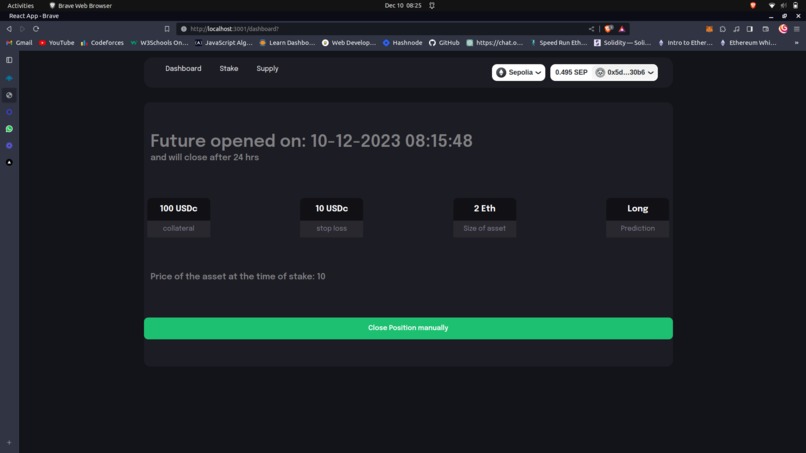
Task: Open the Codeforces bookmark
Action: coord(102,43)
